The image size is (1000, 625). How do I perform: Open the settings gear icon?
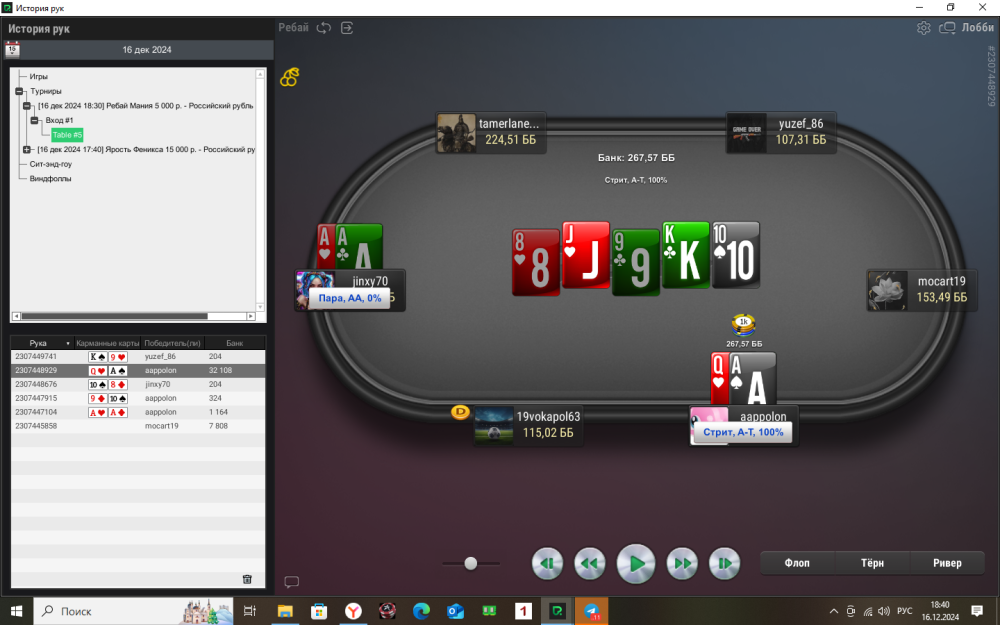[x=924, y=28]
